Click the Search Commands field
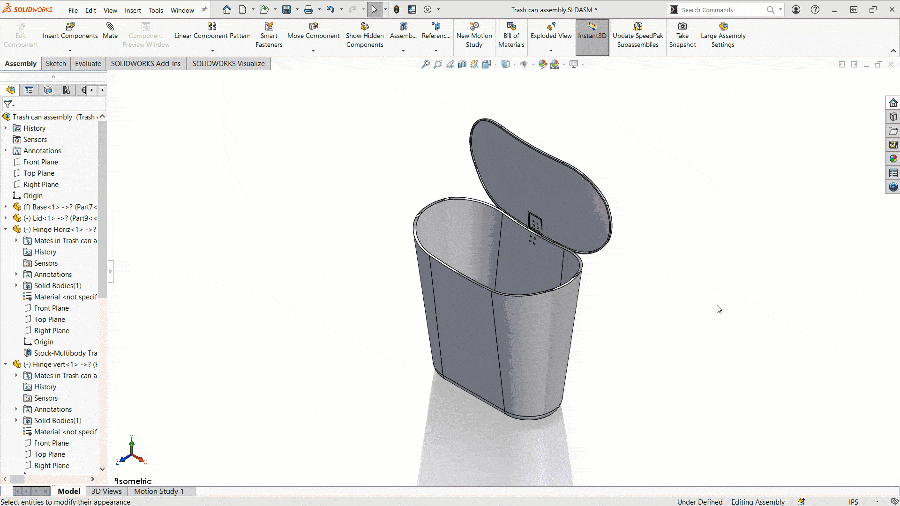The height and width of the screenshot is (506, 900). [720, 10]
